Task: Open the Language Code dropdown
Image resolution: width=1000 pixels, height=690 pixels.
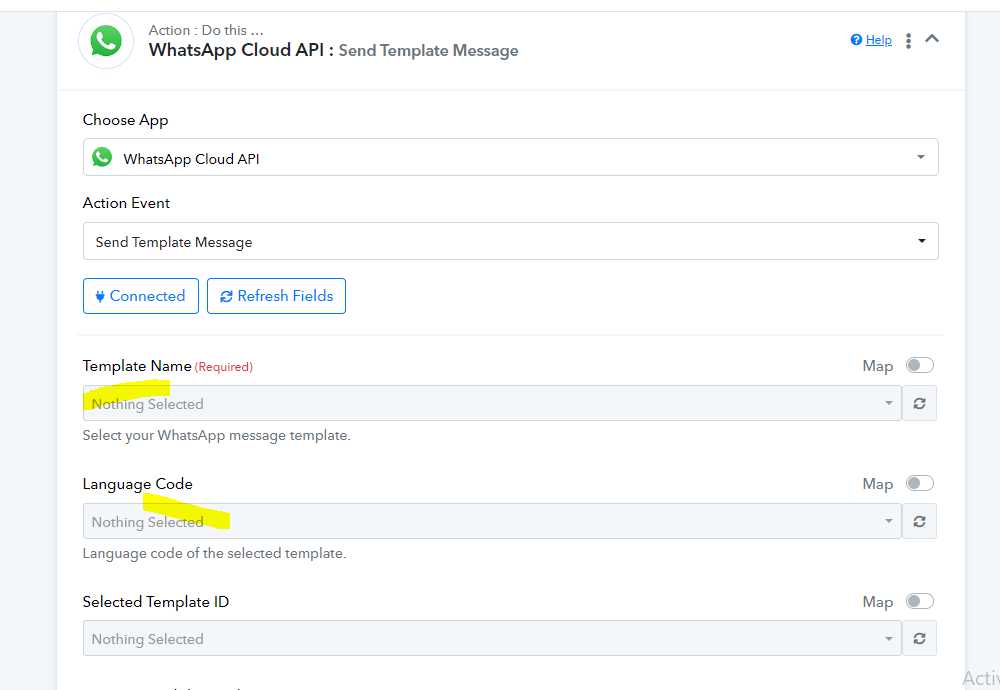Action: [x=492, y=521]
